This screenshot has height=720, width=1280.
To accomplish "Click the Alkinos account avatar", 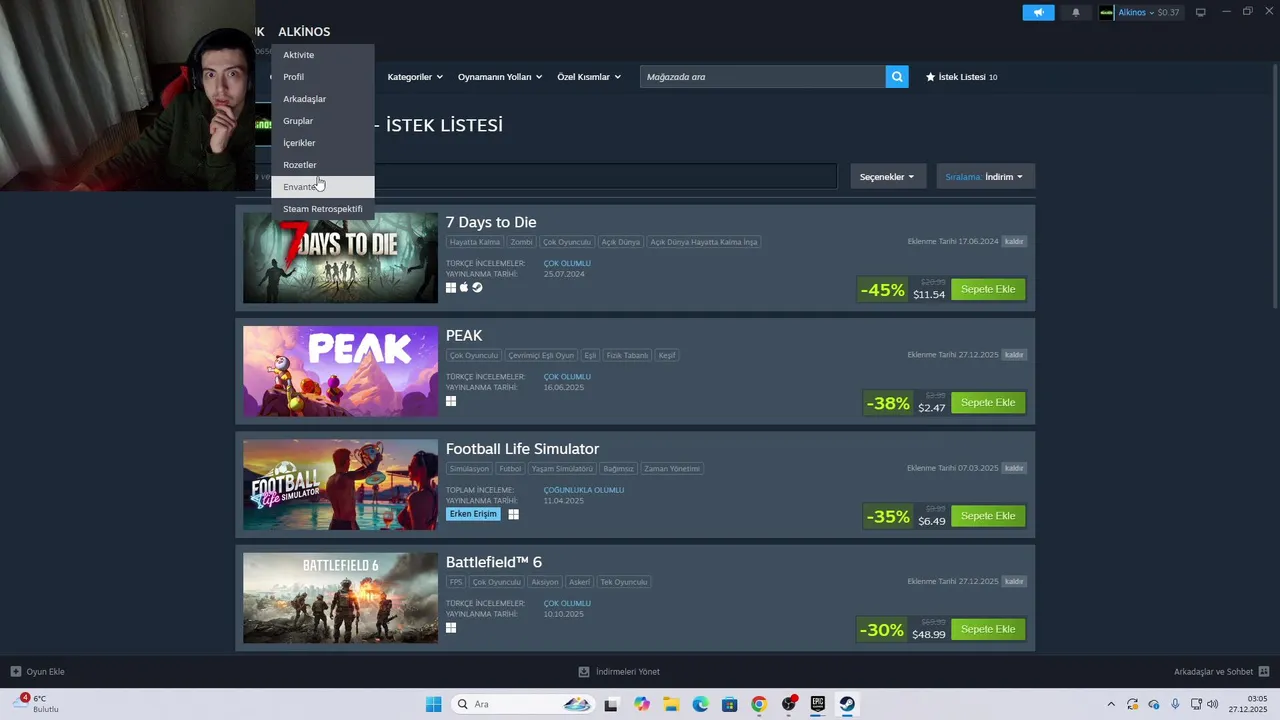I will (x=1106, y=13).
